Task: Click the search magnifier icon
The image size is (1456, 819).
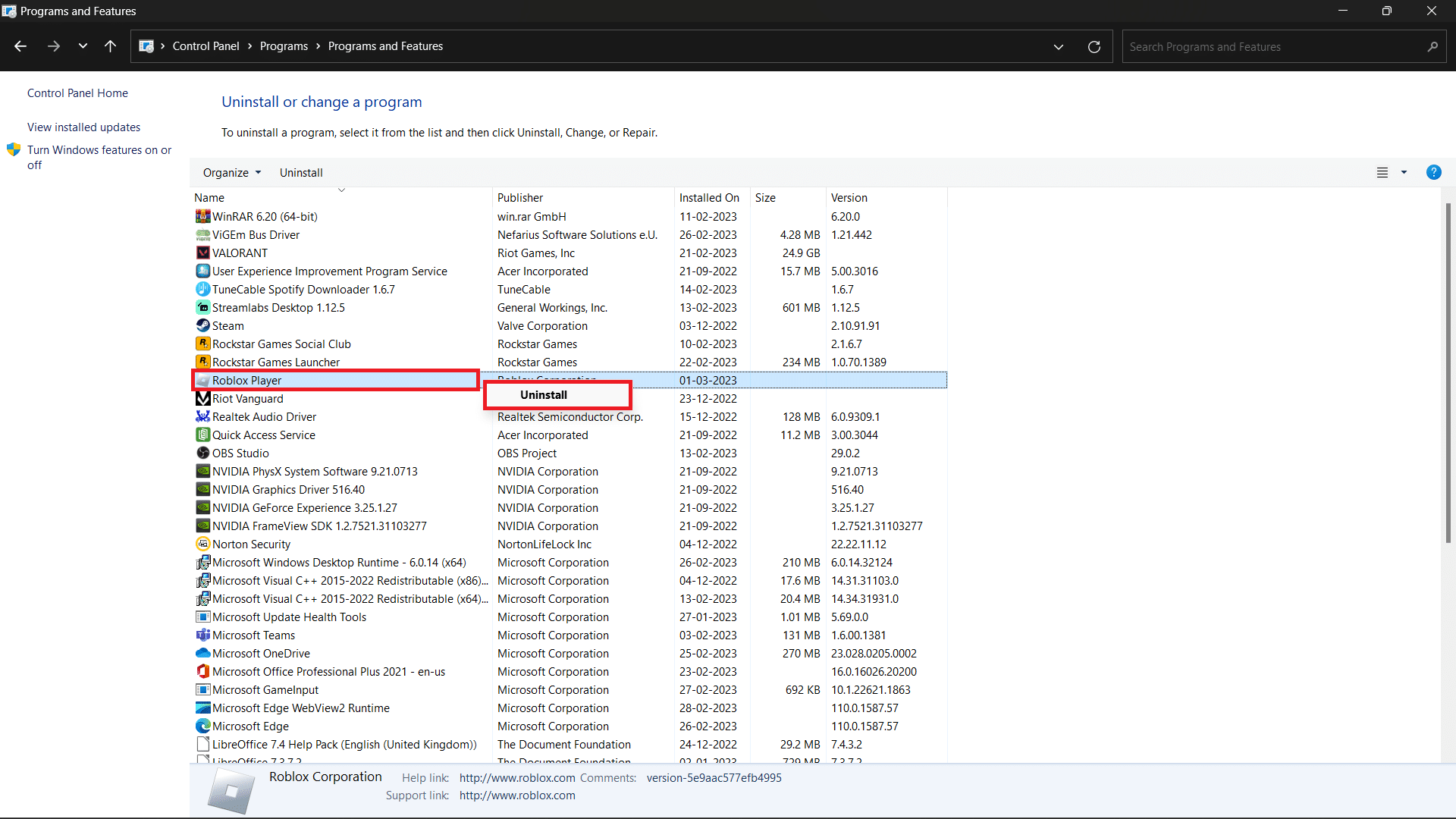Action: [1432, 47]
